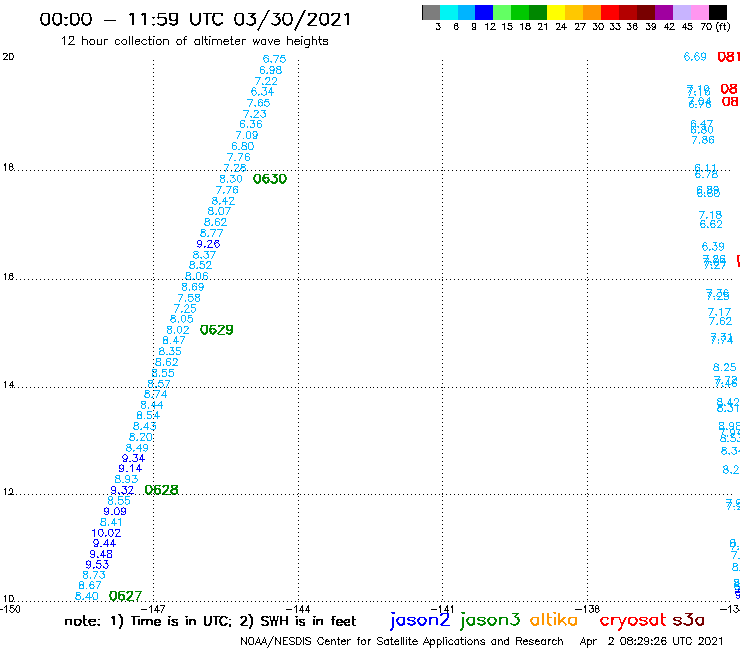Click the gray swatch in the legend
The image size is (740, 650).
click(431, 12)
